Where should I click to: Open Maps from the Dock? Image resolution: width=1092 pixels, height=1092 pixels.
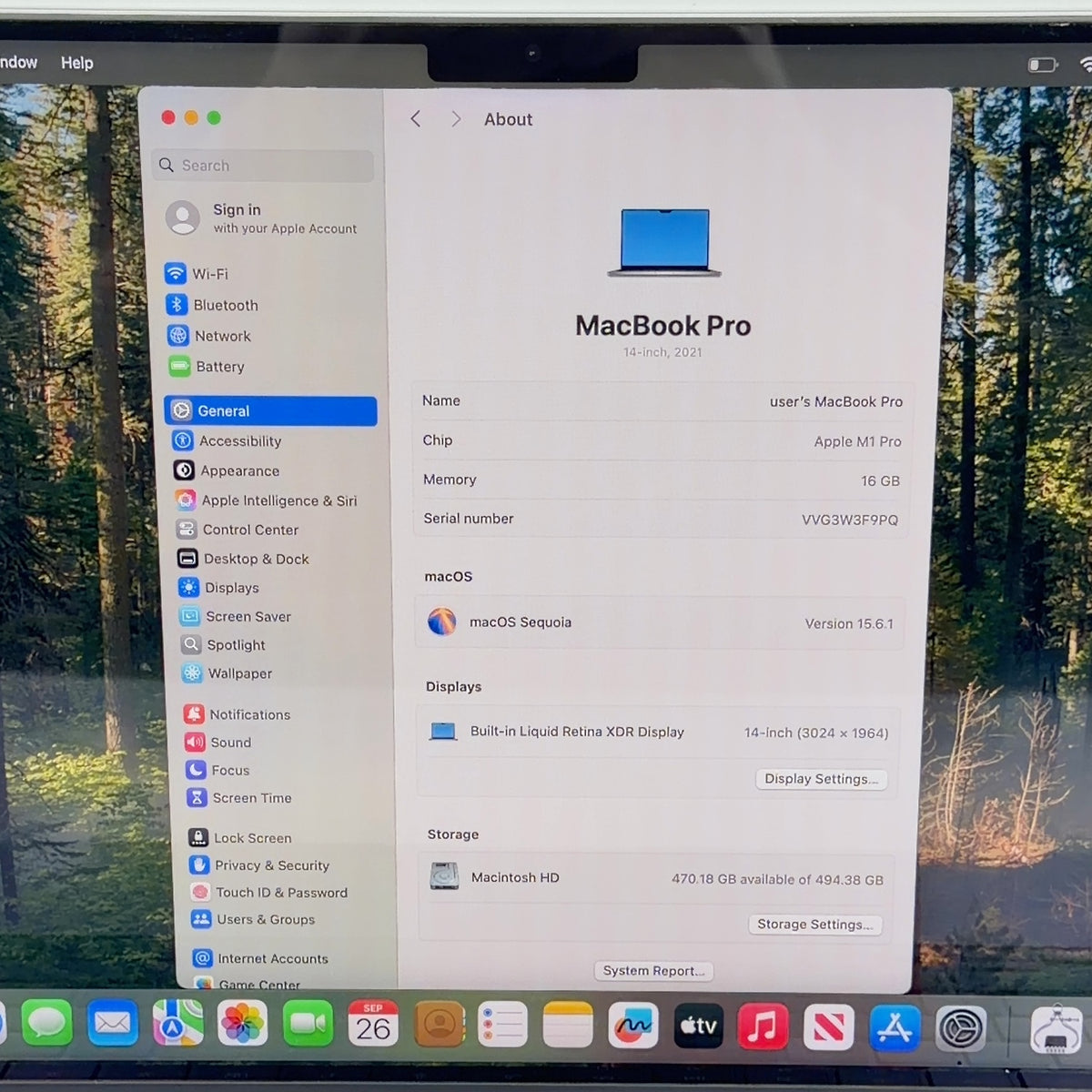click(177, 1024)
